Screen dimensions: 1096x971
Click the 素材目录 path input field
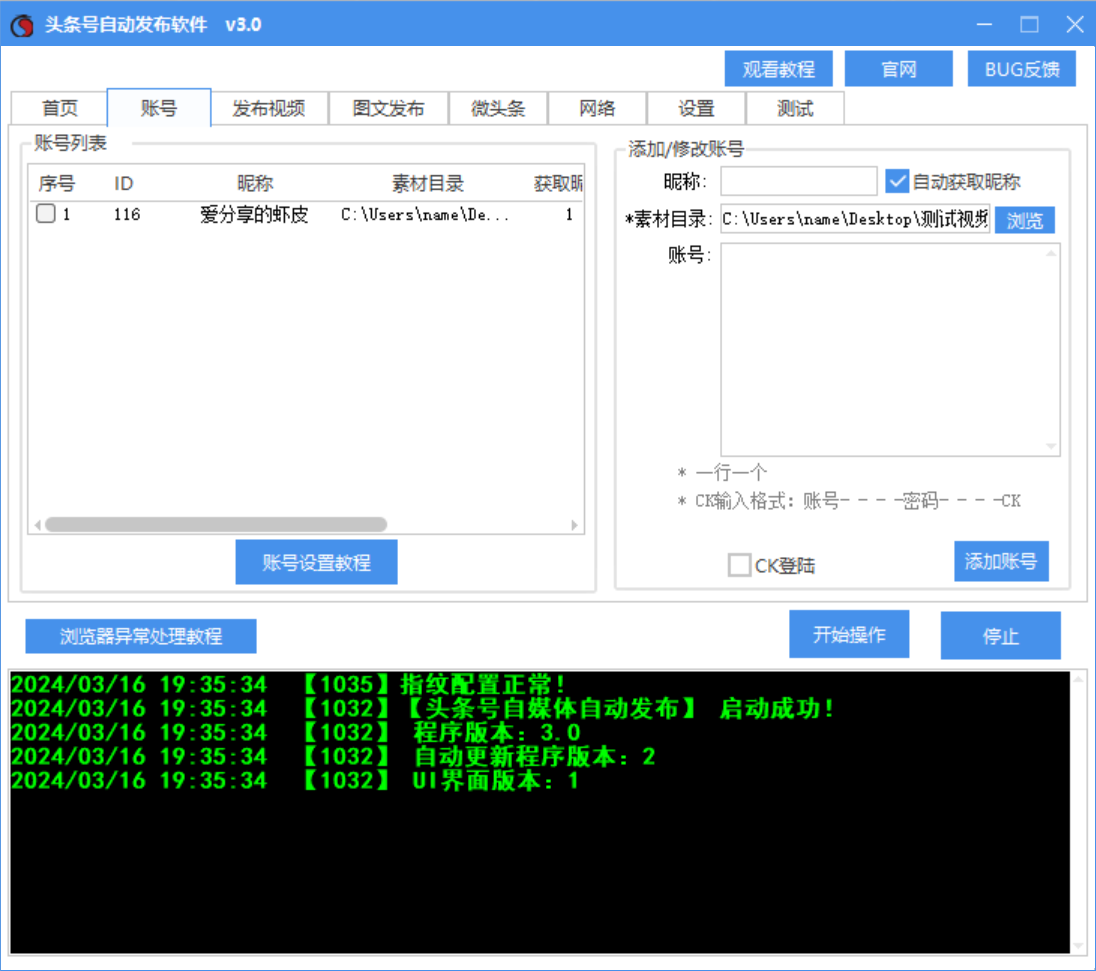[855, 219]
